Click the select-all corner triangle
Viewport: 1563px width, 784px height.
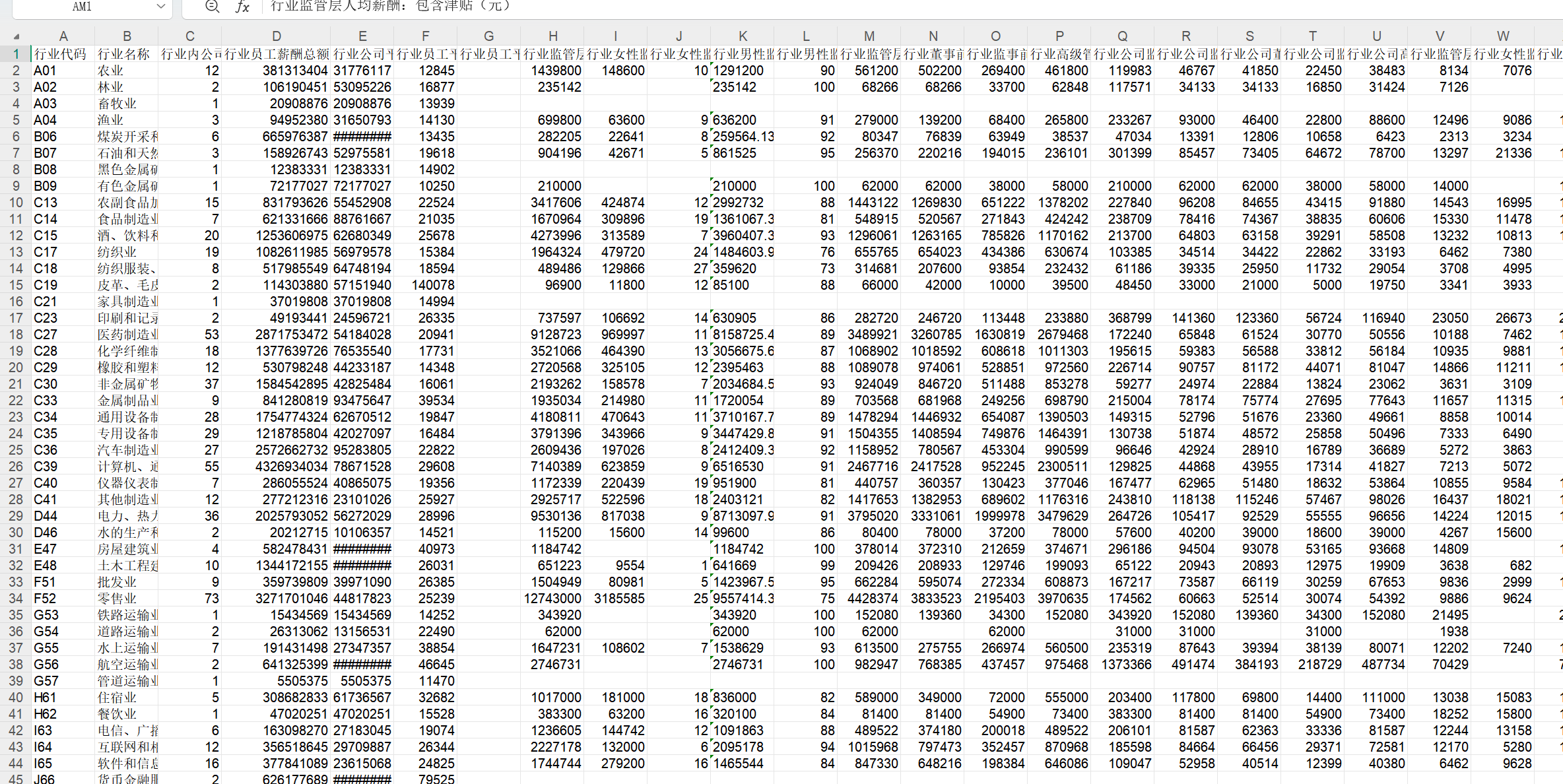[17, 37]
